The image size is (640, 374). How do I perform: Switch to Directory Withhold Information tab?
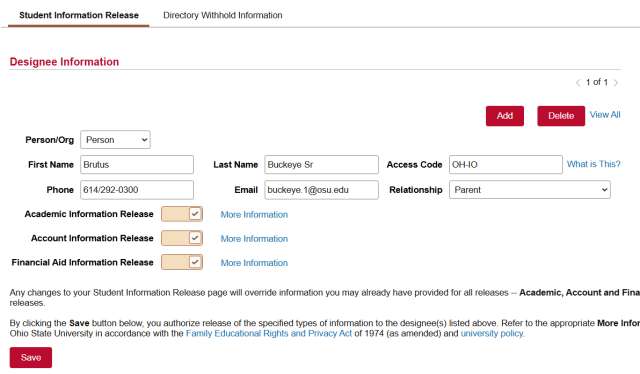pos(222,15)
